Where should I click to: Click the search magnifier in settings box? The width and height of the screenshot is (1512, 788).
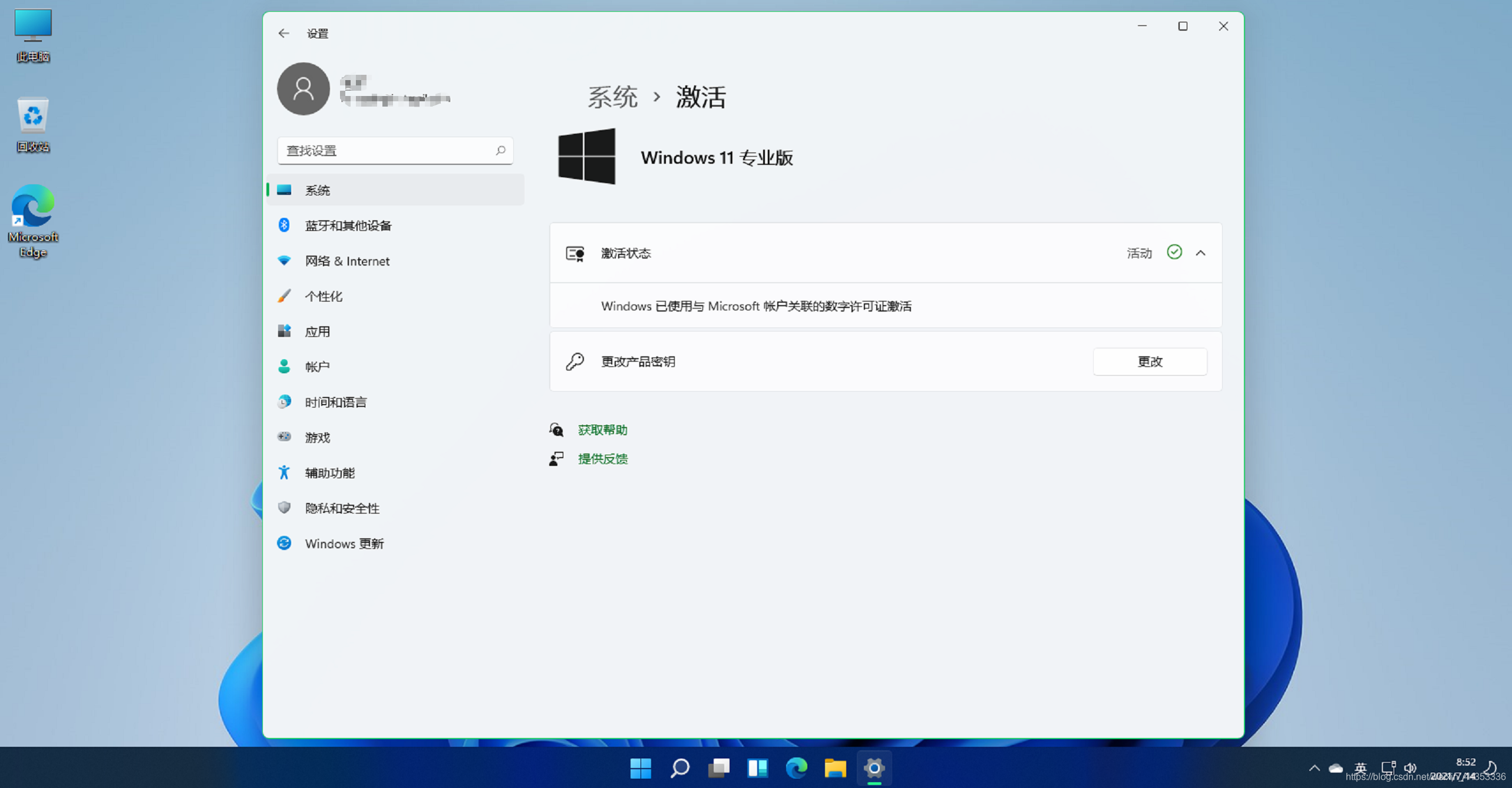[x=500, y=151]
